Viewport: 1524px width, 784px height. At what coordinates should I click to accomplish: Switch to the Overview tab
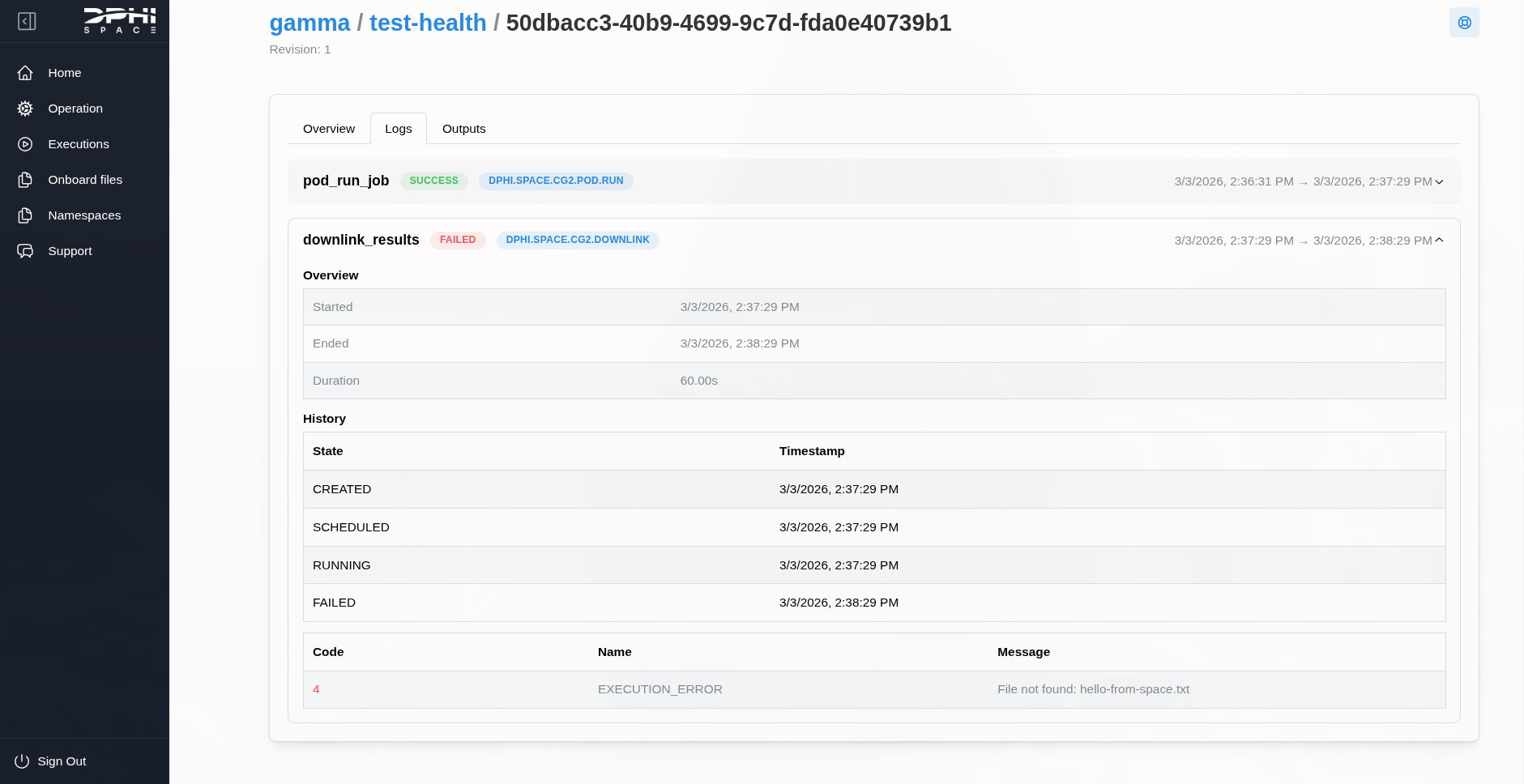(x=329, y=129)
